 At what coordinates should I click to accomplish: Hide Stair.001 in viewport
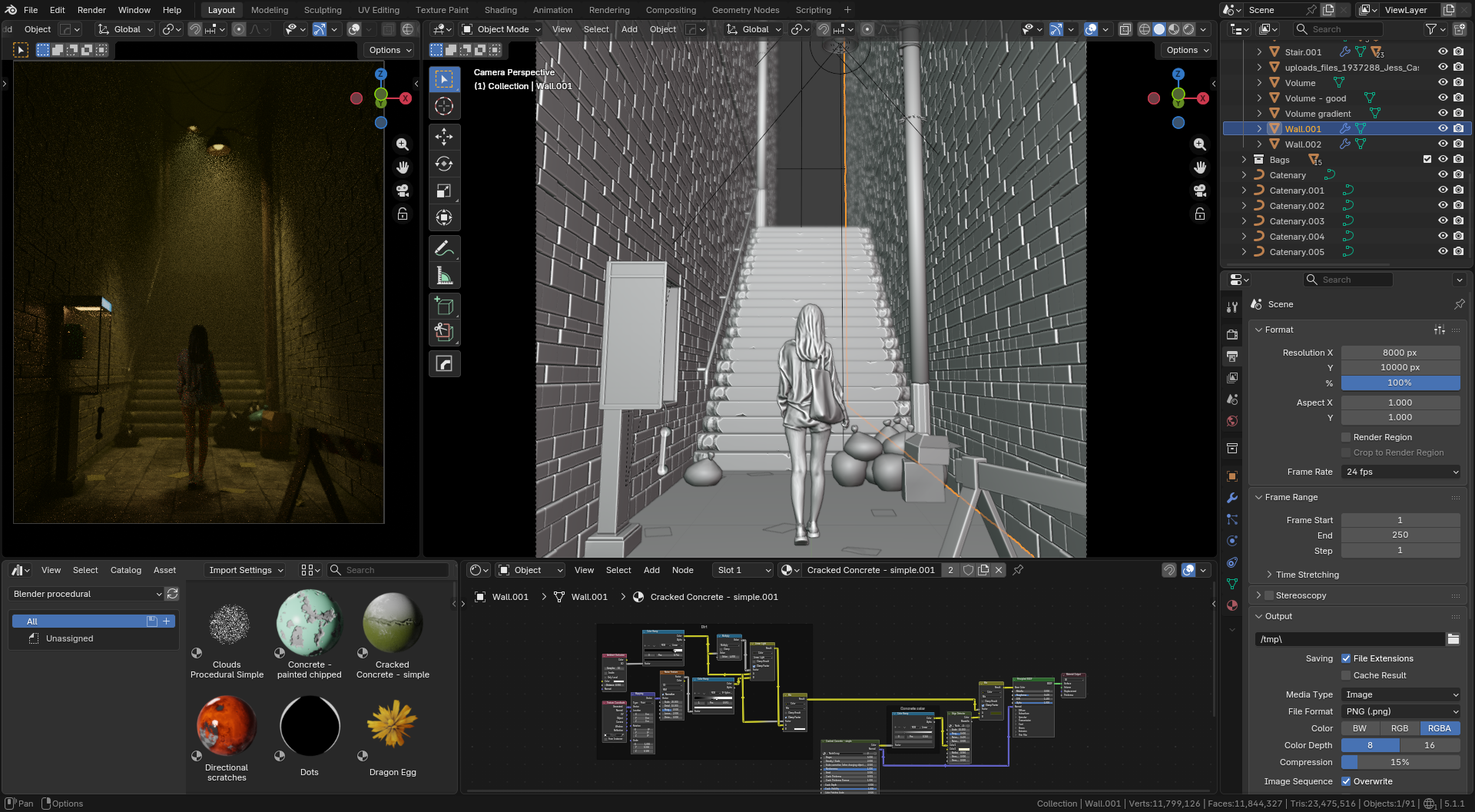pos(1443,51)
